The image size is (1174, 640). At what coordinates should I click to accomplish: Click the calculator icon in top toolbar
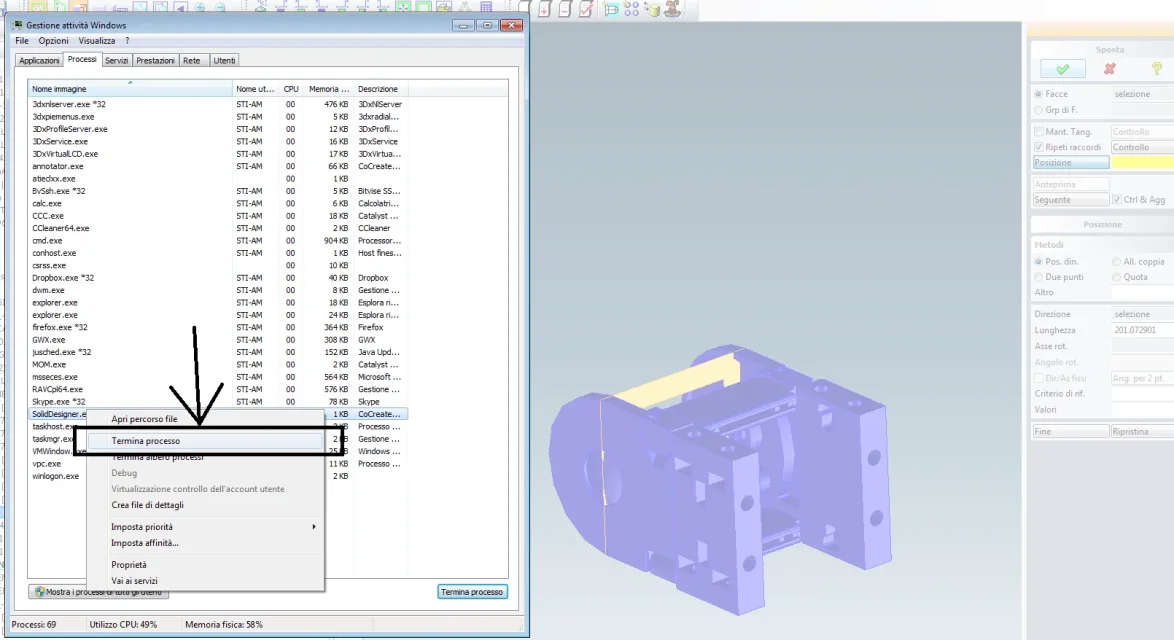[x=485, y=7]
